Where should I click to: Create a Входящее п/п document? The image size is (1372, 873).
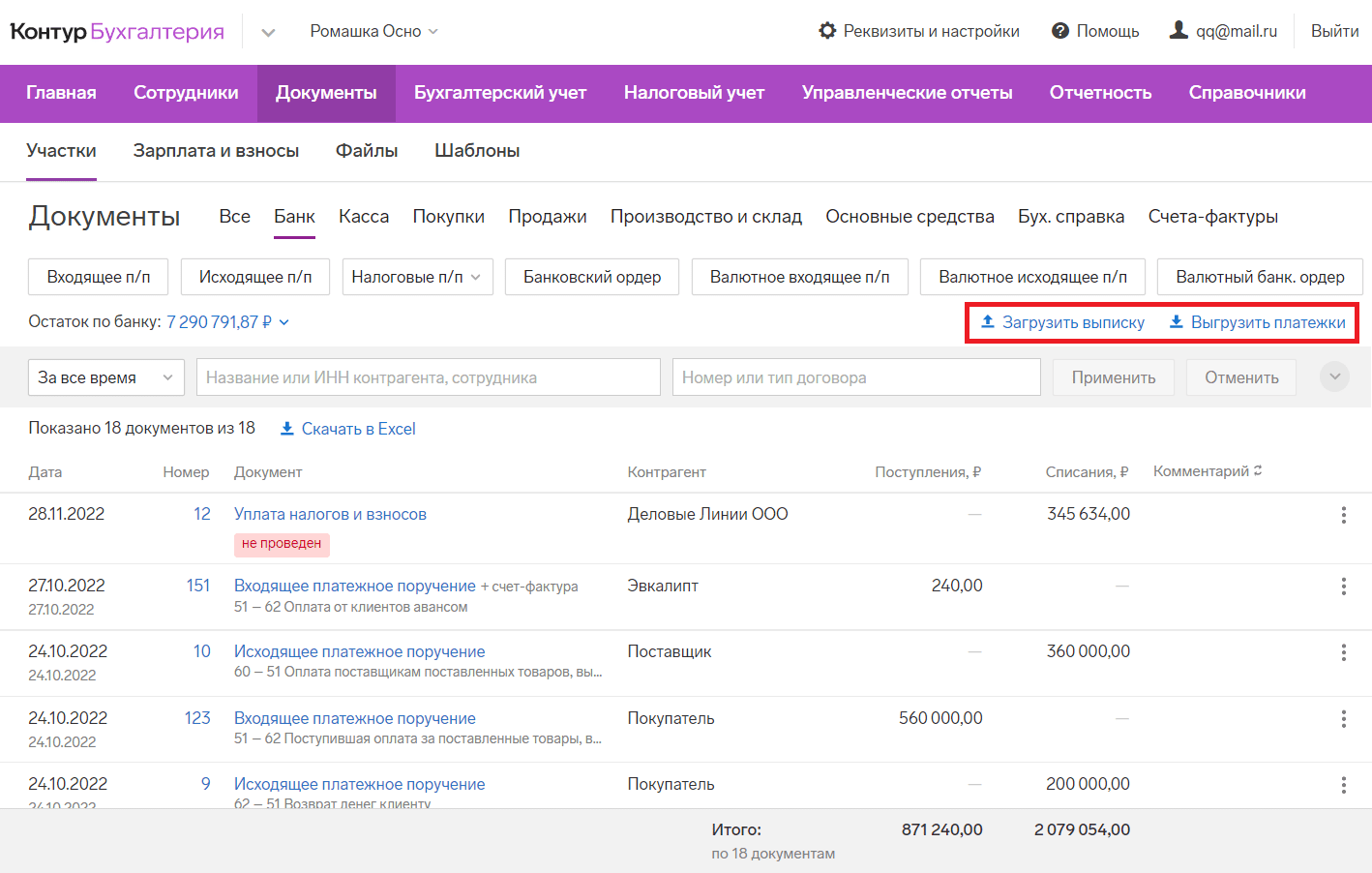(x=99, y=277)
